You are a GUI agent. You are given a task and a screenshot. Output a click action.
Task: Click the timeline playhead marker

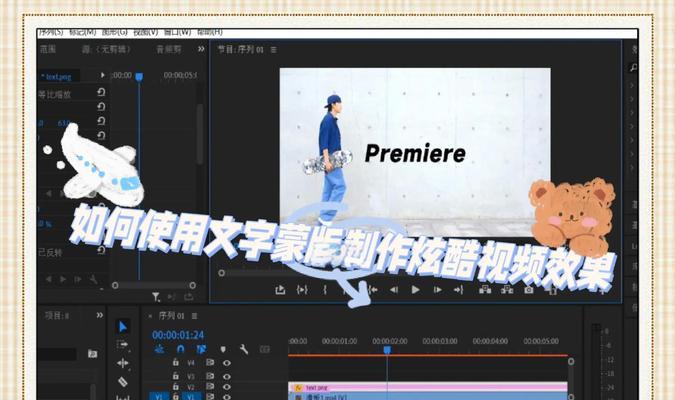click(x=387, y=350)
